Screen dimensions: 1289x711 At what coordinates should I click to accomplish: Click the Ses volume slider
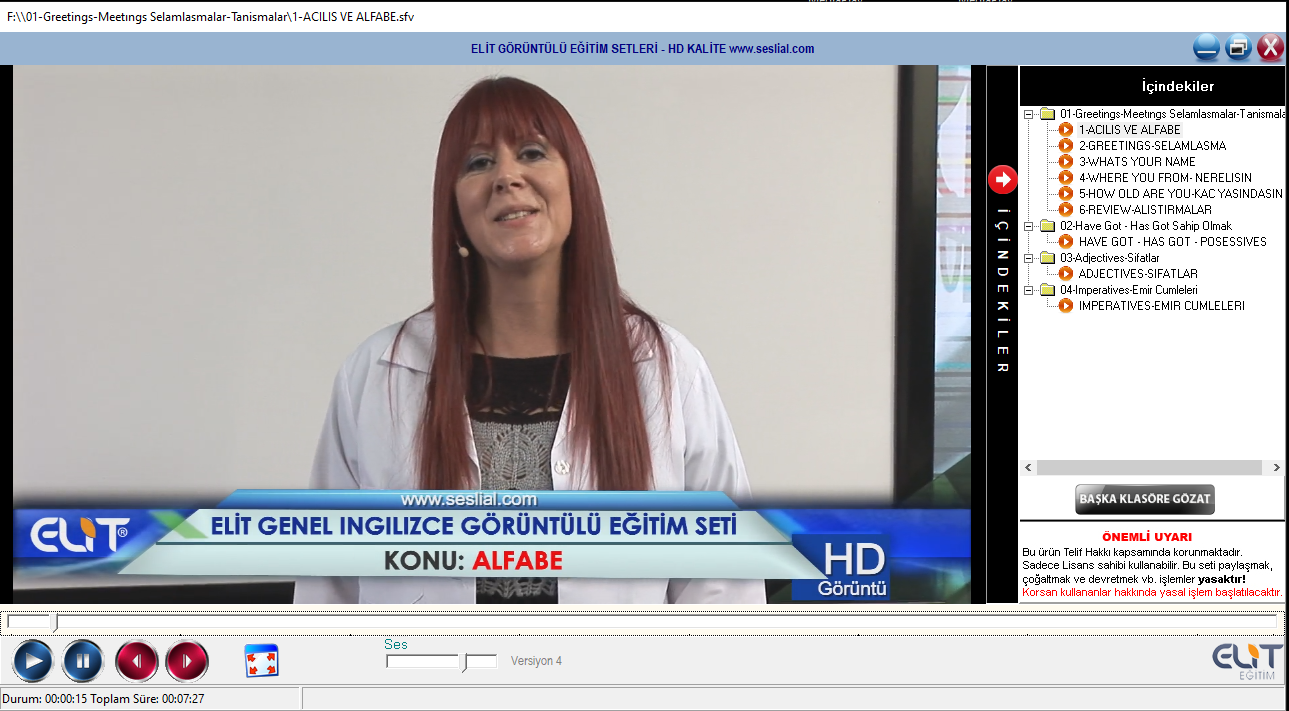441,661
